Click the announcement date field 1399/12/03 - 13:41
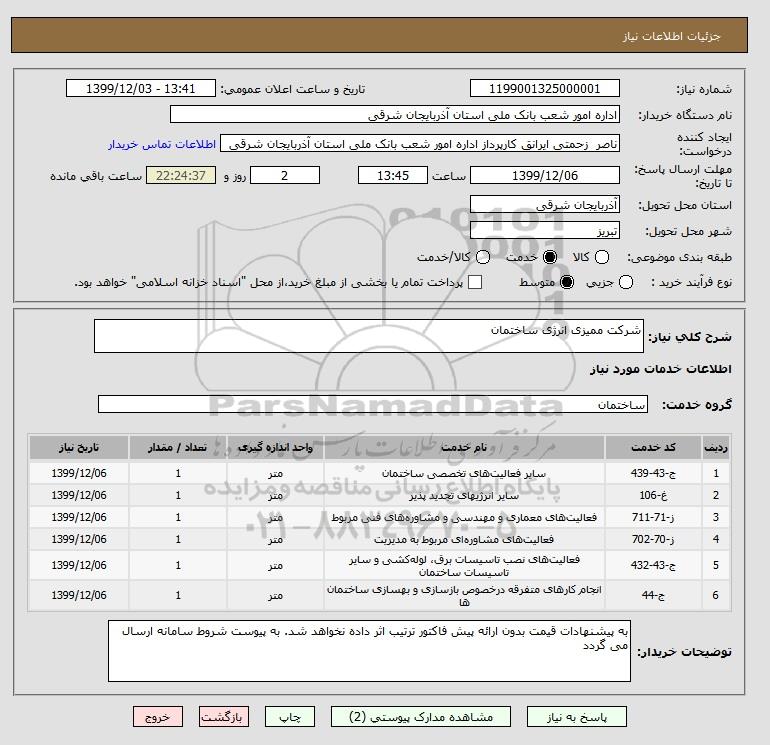 click(140, 89)
